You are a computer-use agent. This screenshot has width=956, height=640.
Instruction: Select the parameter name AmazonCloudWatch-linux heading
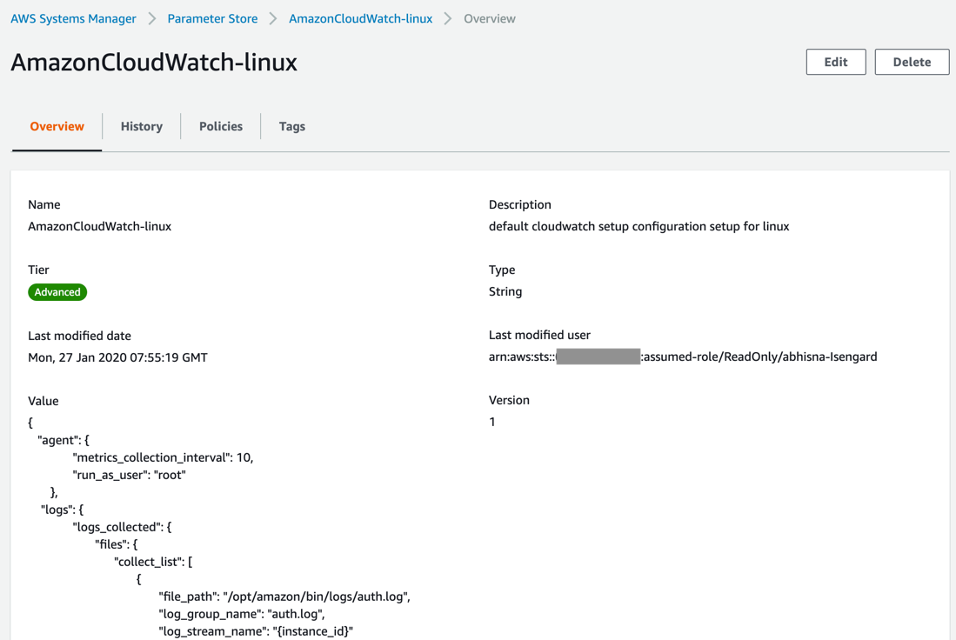click(x=153, y=62)
